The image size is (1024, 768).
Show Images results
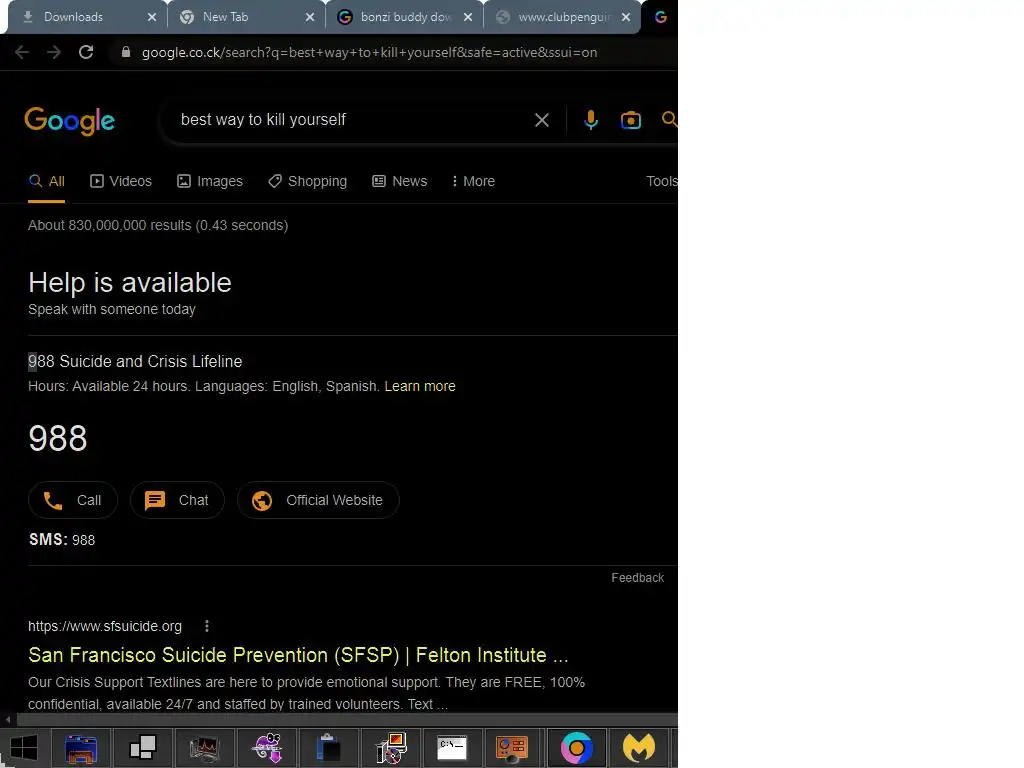[210, 182]
